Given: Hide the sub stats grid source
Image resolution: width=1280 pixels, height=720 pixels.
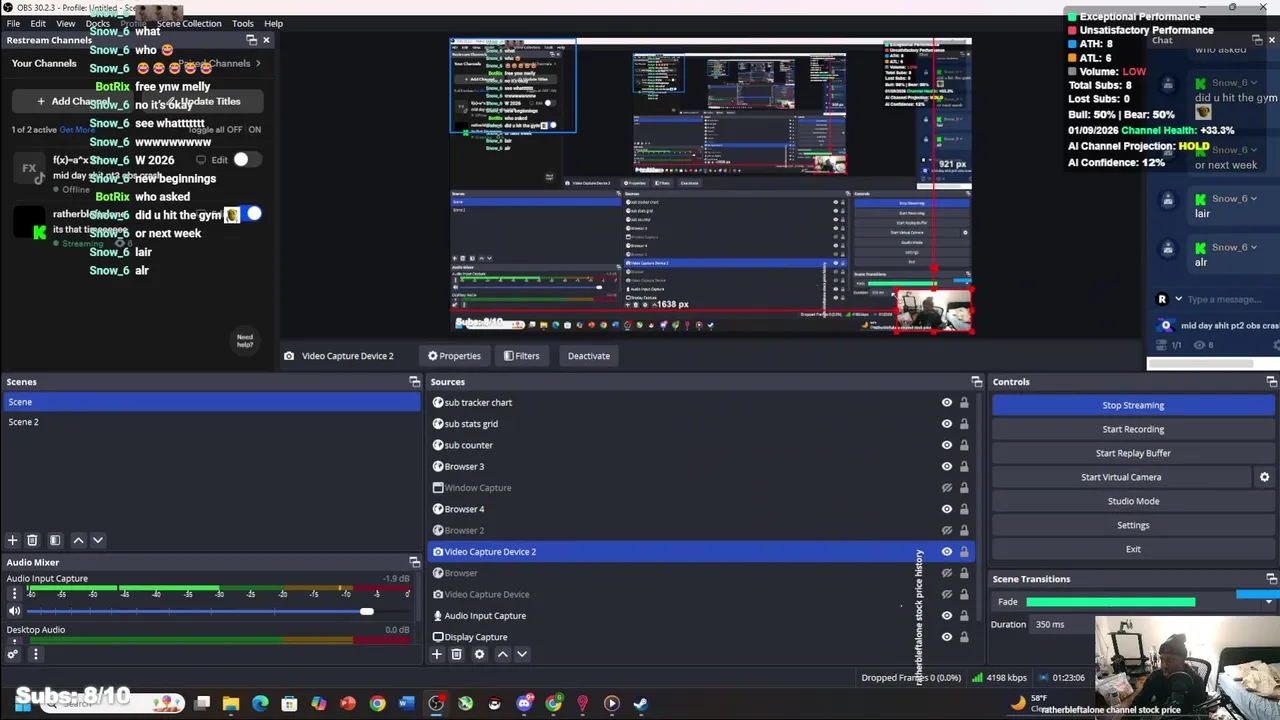Looking at the screenshot, I should click(x=946, y=424).
